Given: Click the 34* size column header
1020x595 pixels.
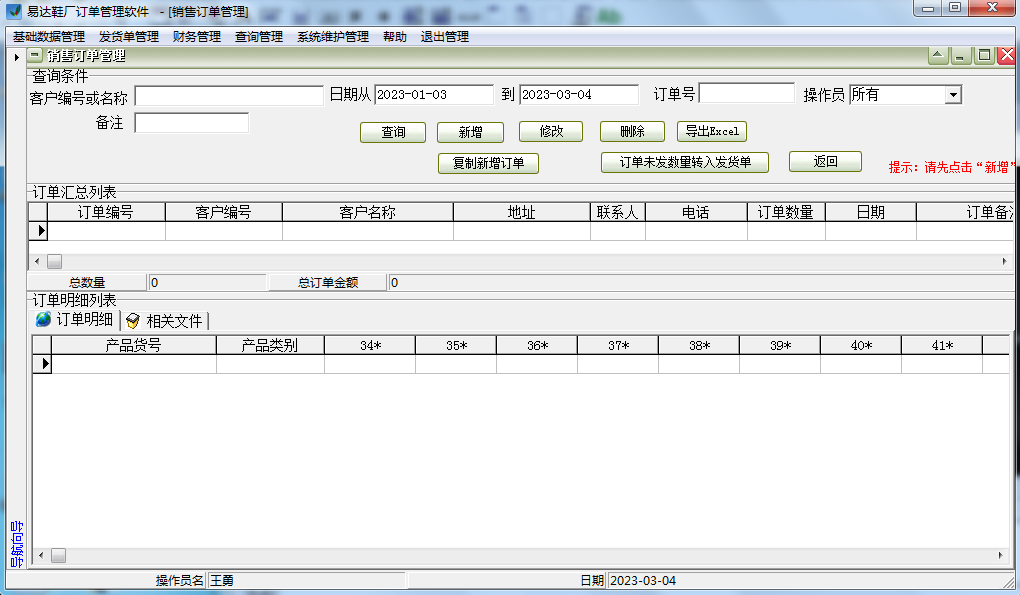Looking at the screenshot, I should (370, 345).
